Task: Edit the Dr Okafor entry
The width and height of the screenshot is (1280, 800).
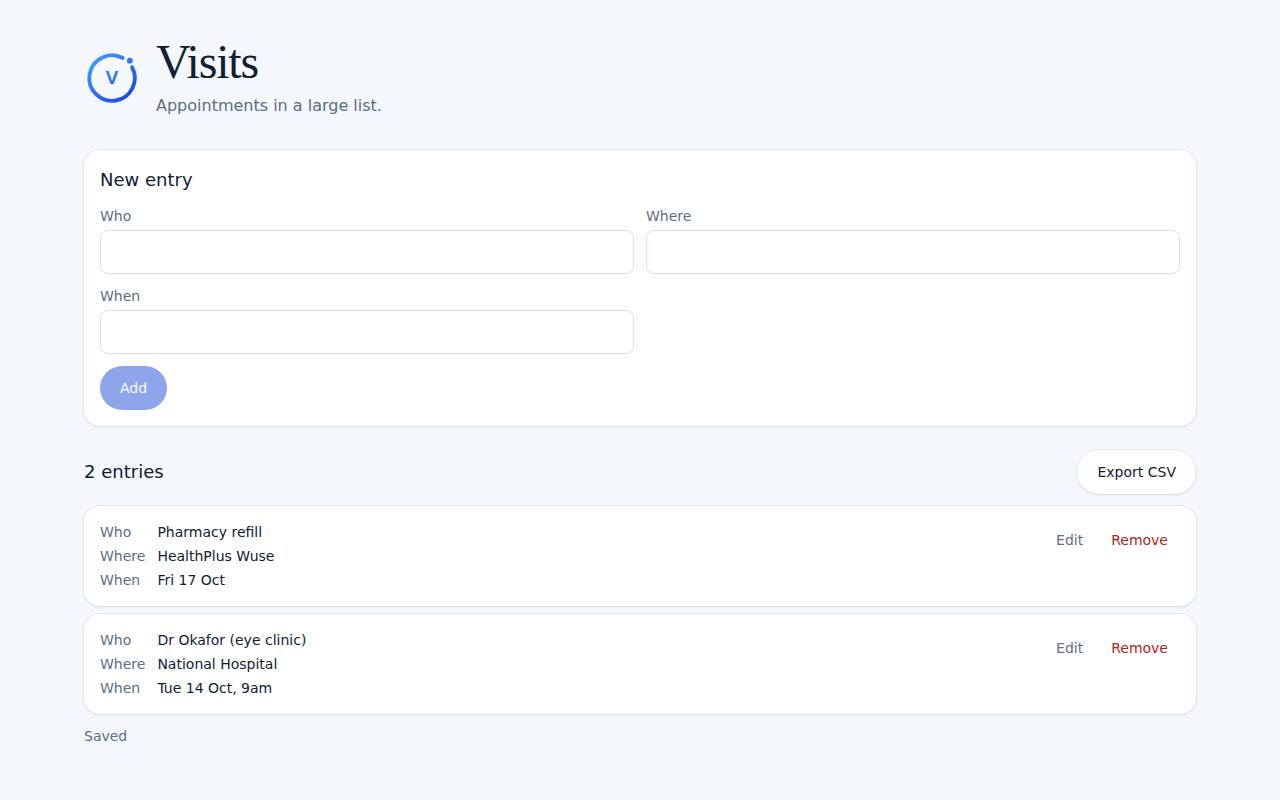Action: (1069, 648)
